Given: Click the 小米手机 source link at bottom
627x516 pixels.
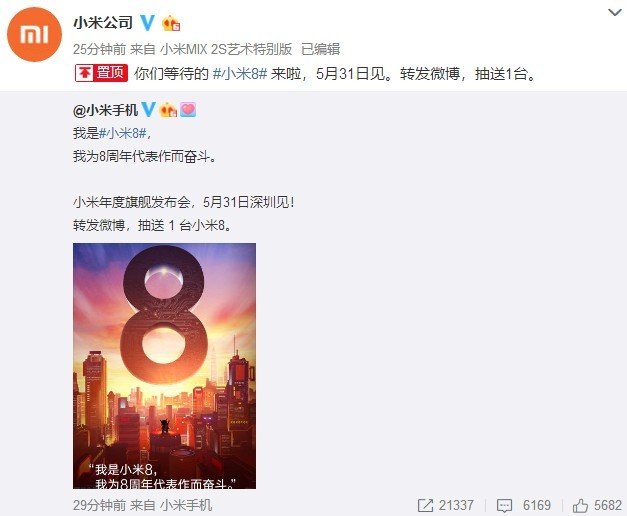Looking at the screenshot, I should coord(186,506).
